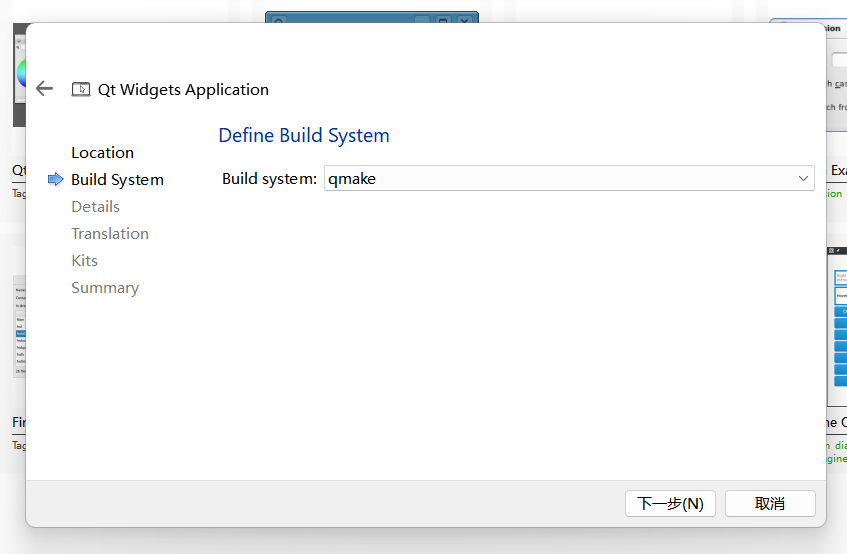Select the Details step in sidebar
847x554 pixels.
(96, 207)
